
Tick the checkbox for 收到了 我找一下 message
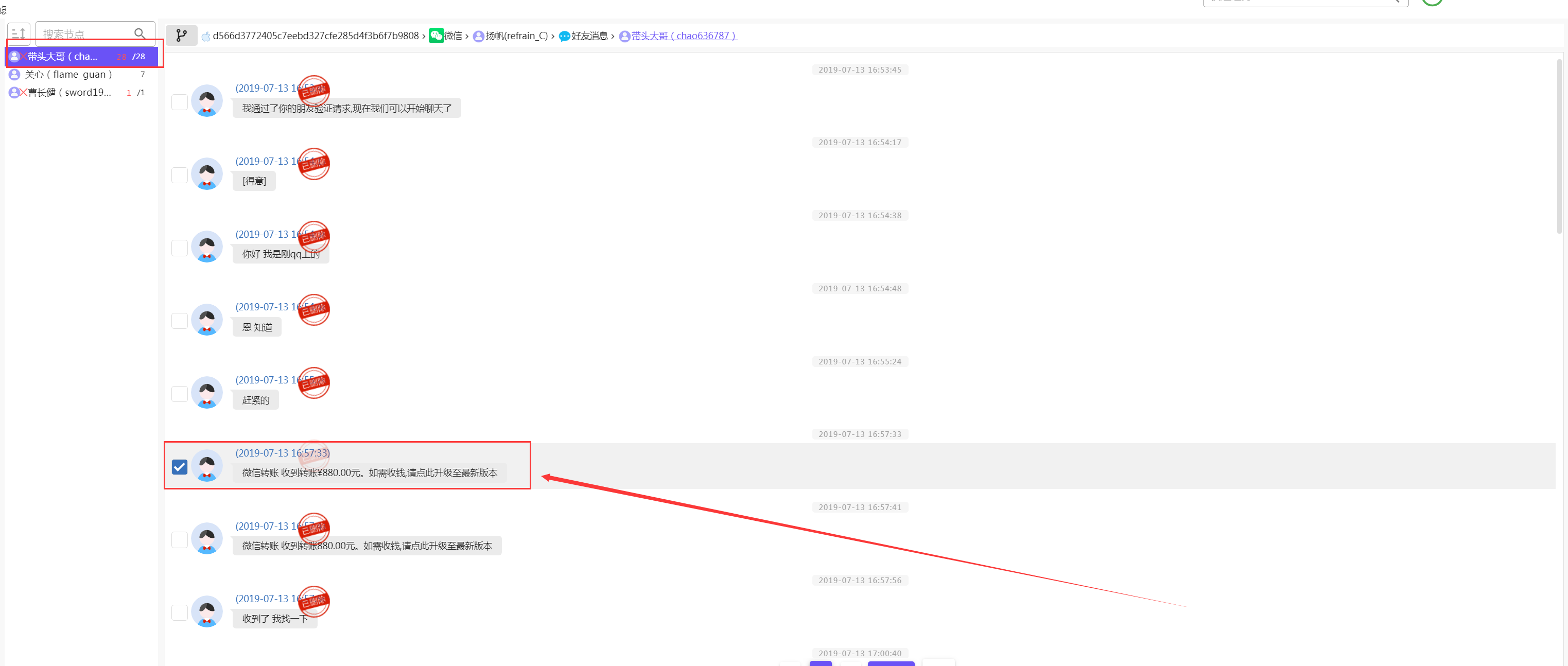[x=180, y=612]
